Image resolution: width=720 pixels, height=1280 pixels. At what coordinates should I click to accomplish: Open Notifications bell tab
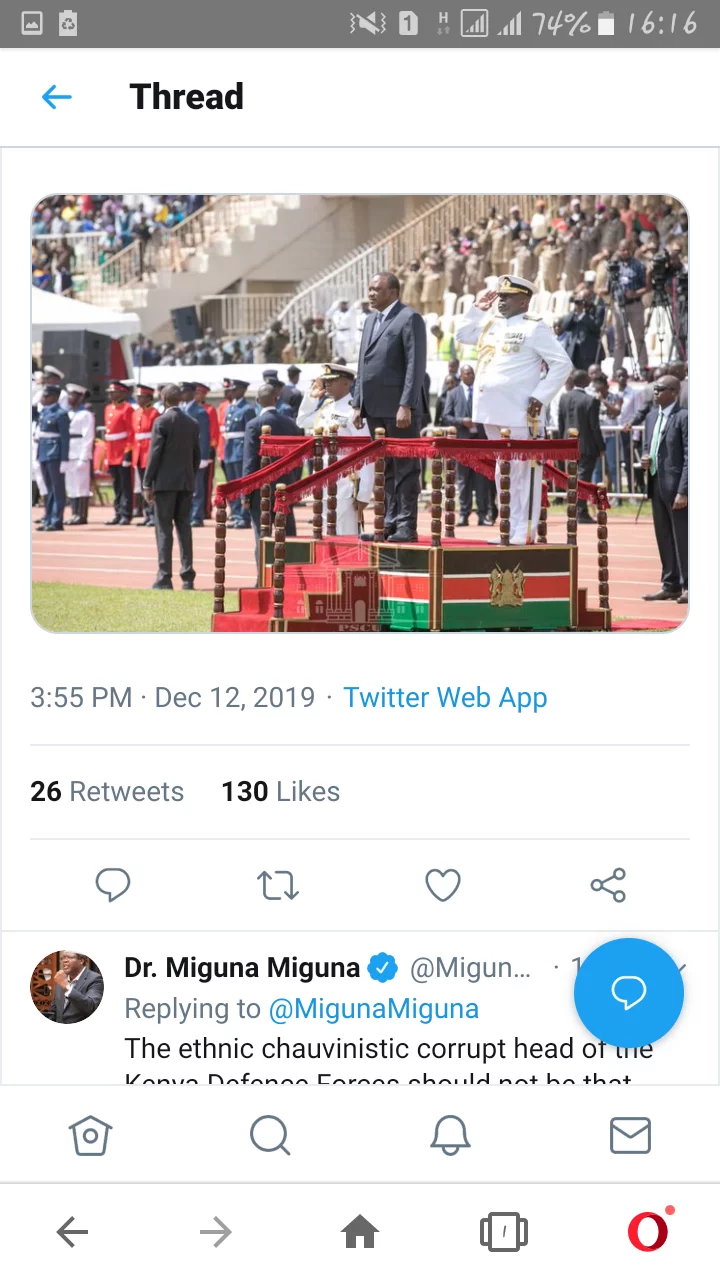pyautogui.click(x=450, y=1135)
